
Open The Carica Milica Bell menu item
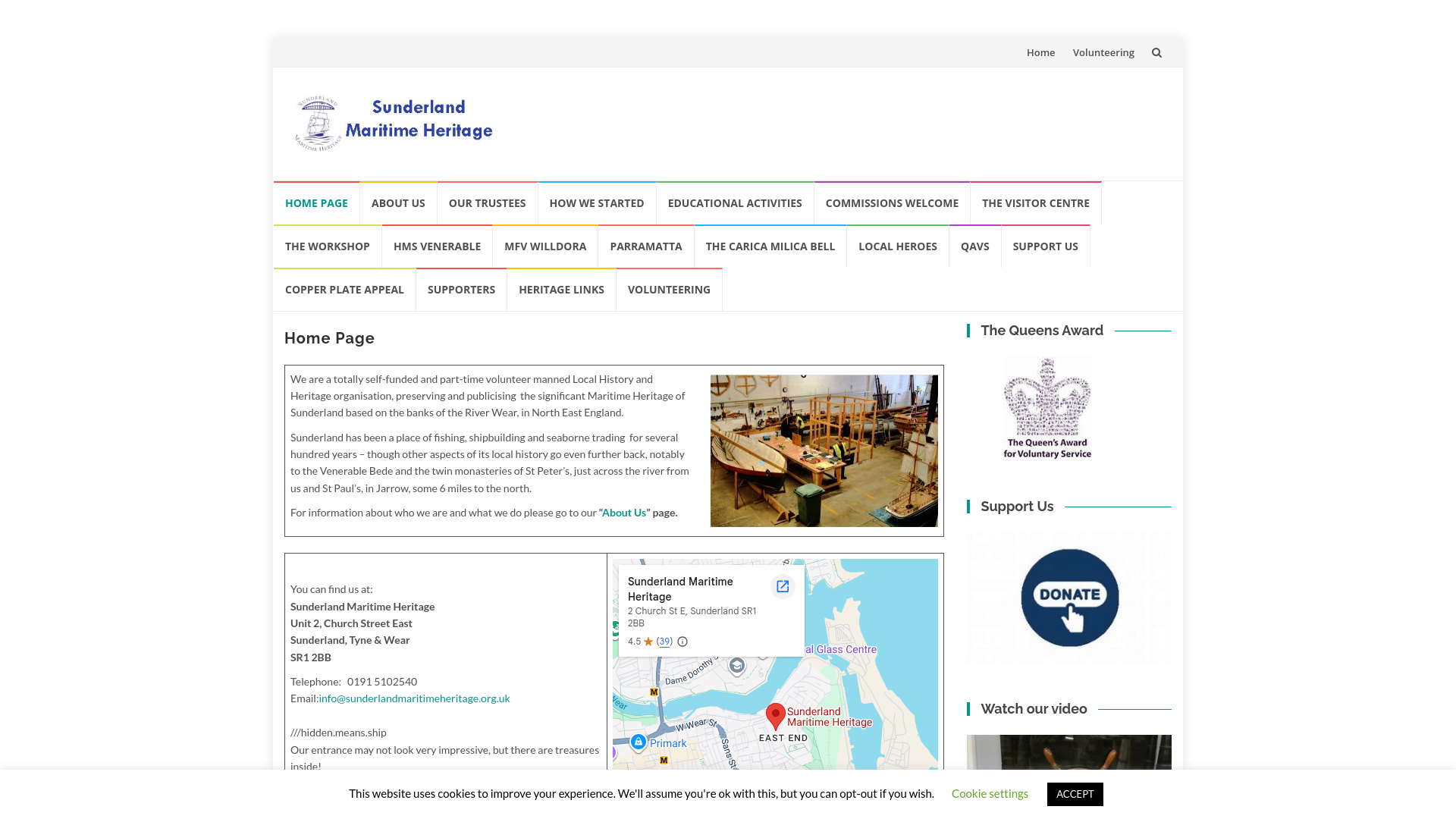(x=770, y=246)
